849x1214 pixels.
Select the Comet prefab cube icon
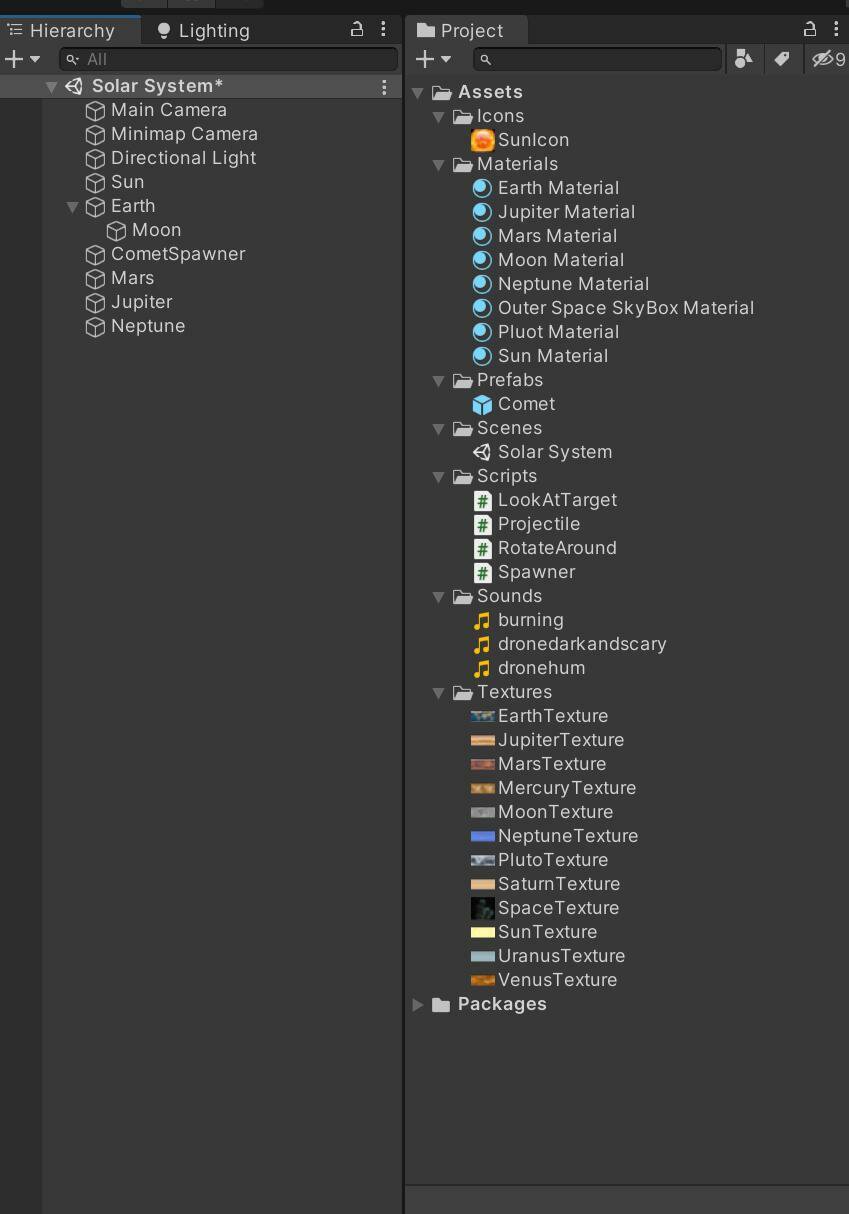click(x=482, y=404)
